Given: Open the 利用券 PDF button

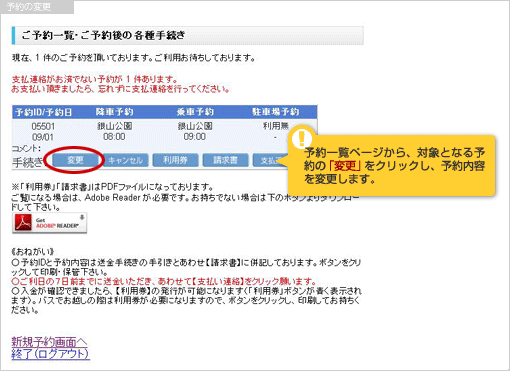Looking at the screenshot, I should (175, 160).
